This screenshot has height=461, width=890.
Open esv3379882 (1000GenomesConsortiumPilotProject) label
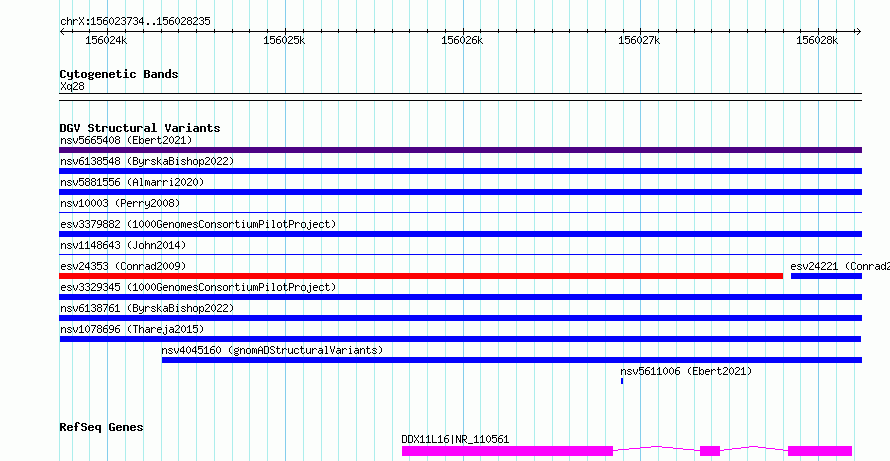pyautogui.click(x=198, y=224)
